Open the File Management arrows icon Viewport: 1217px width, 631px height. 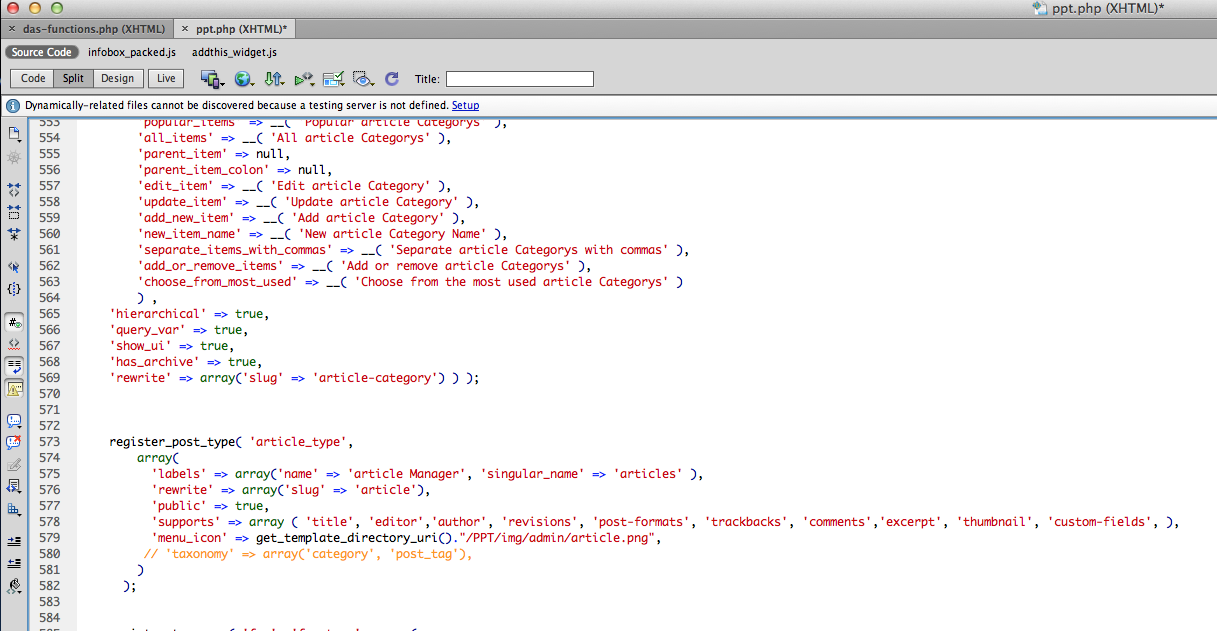[274, 79]
